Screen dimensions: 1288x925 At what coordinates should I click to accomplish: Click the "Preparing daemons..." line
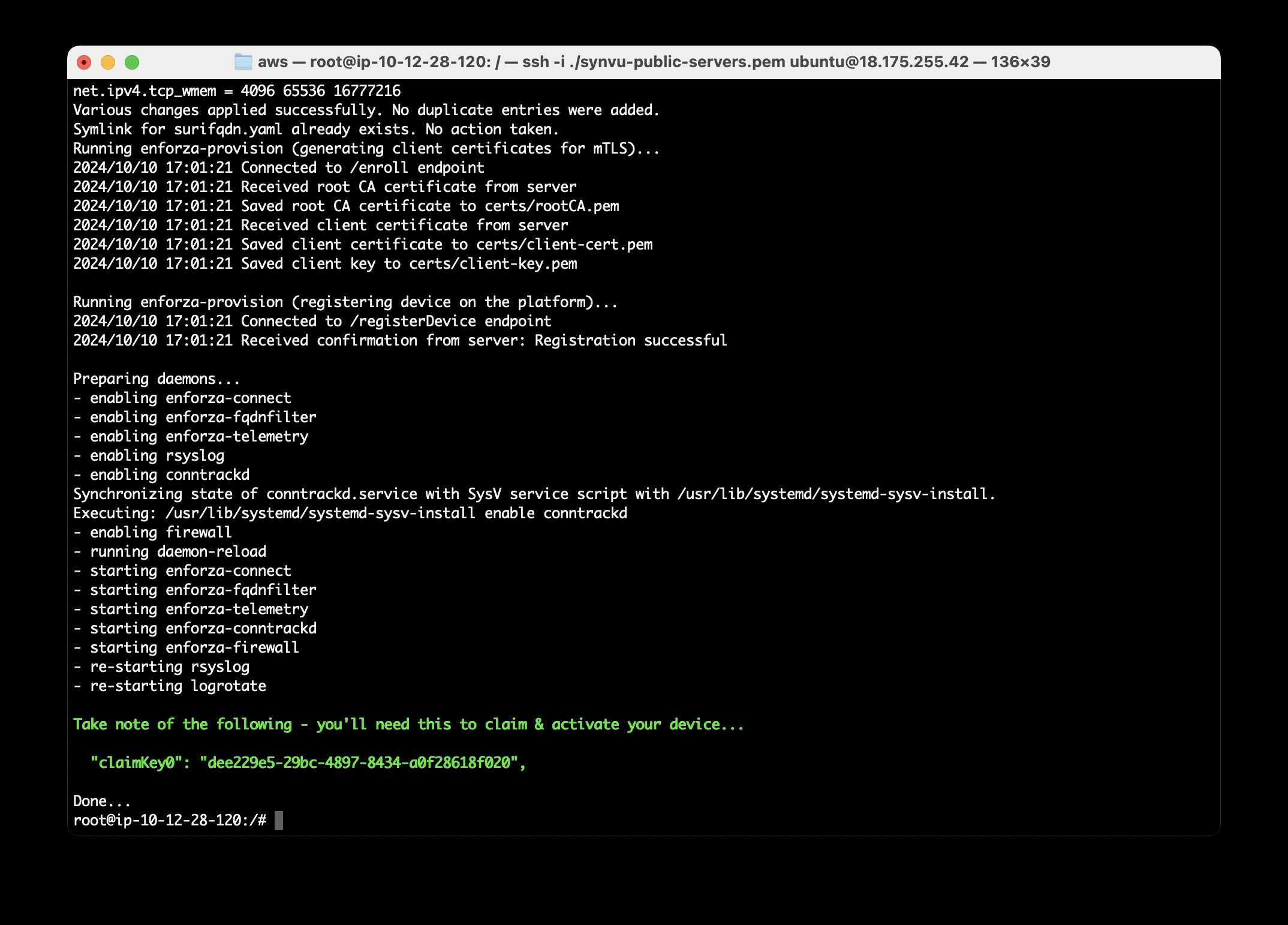[x=157, y=379]
